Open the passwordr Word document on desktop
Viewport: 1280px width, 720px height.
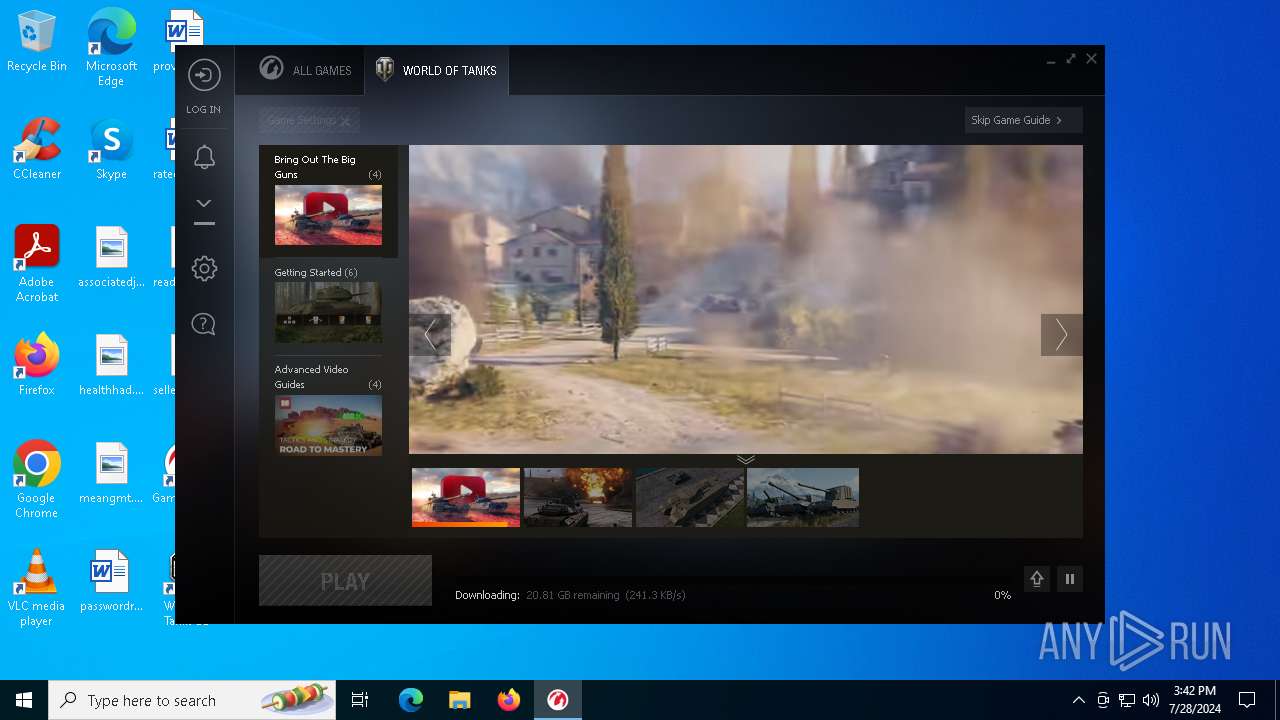tap(111, 582)
